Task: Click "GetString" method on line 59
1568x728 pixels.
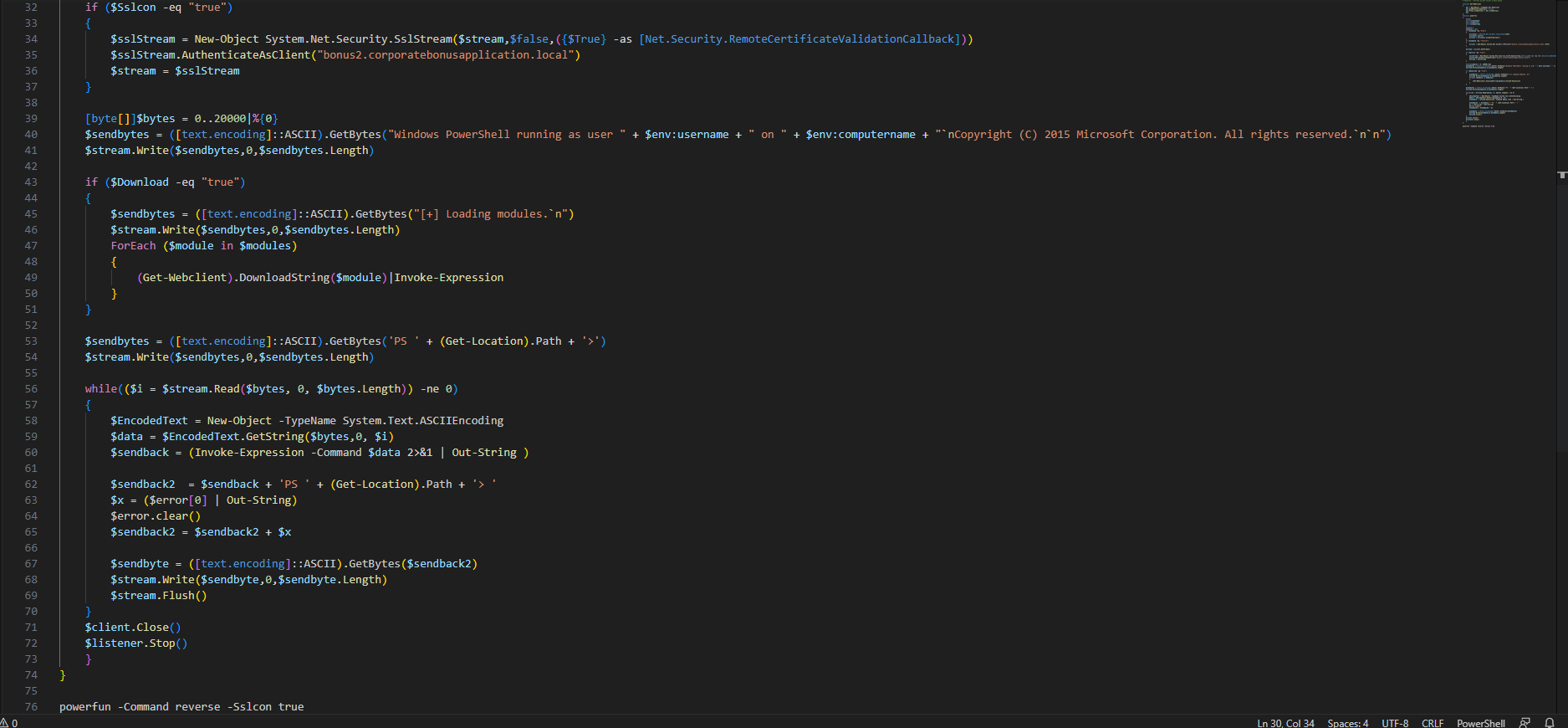Action: tap(274, 436)
